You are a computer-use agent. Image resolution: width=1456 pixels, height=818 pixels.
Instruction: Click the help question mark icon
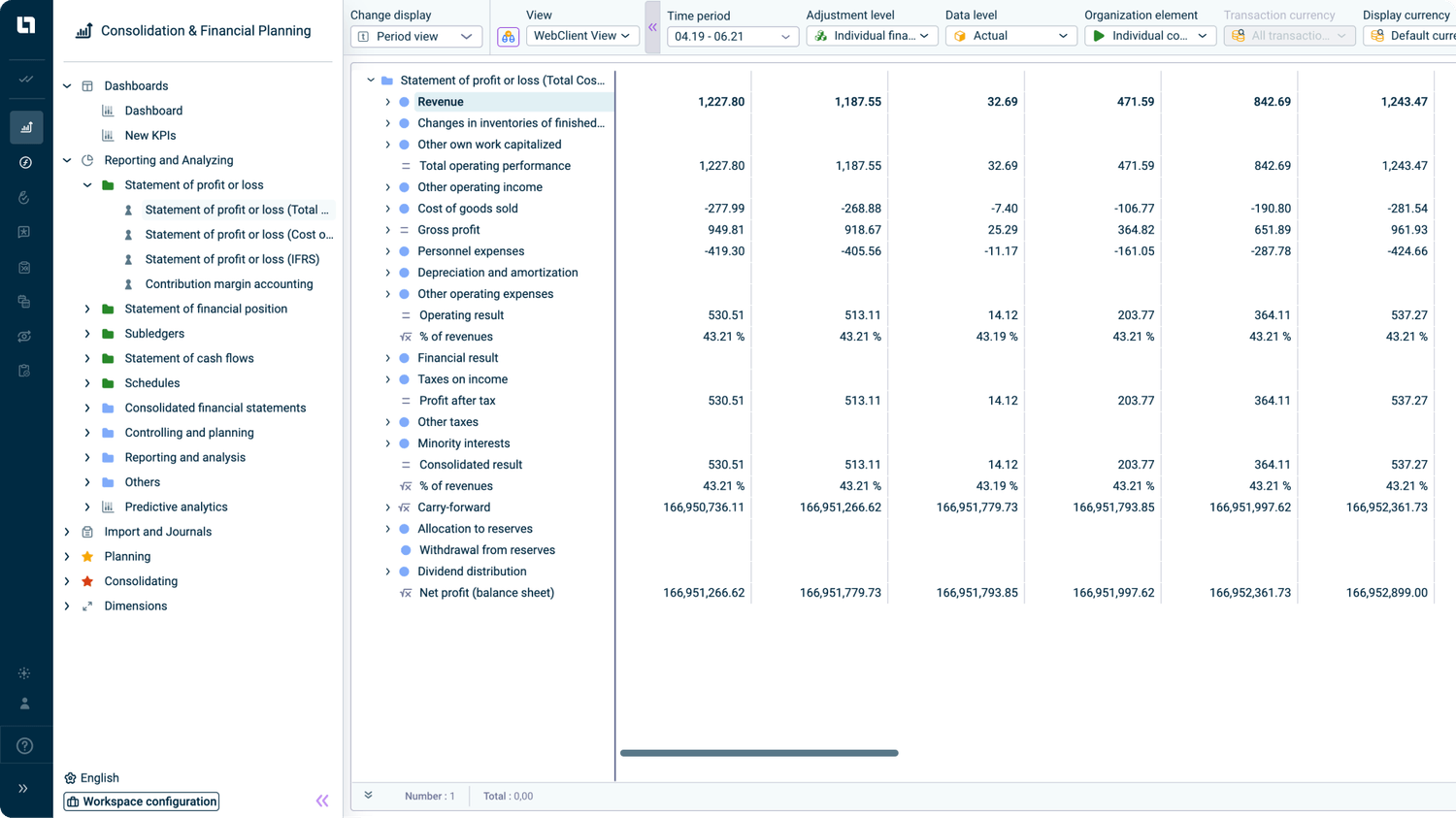tap(25, 746)
